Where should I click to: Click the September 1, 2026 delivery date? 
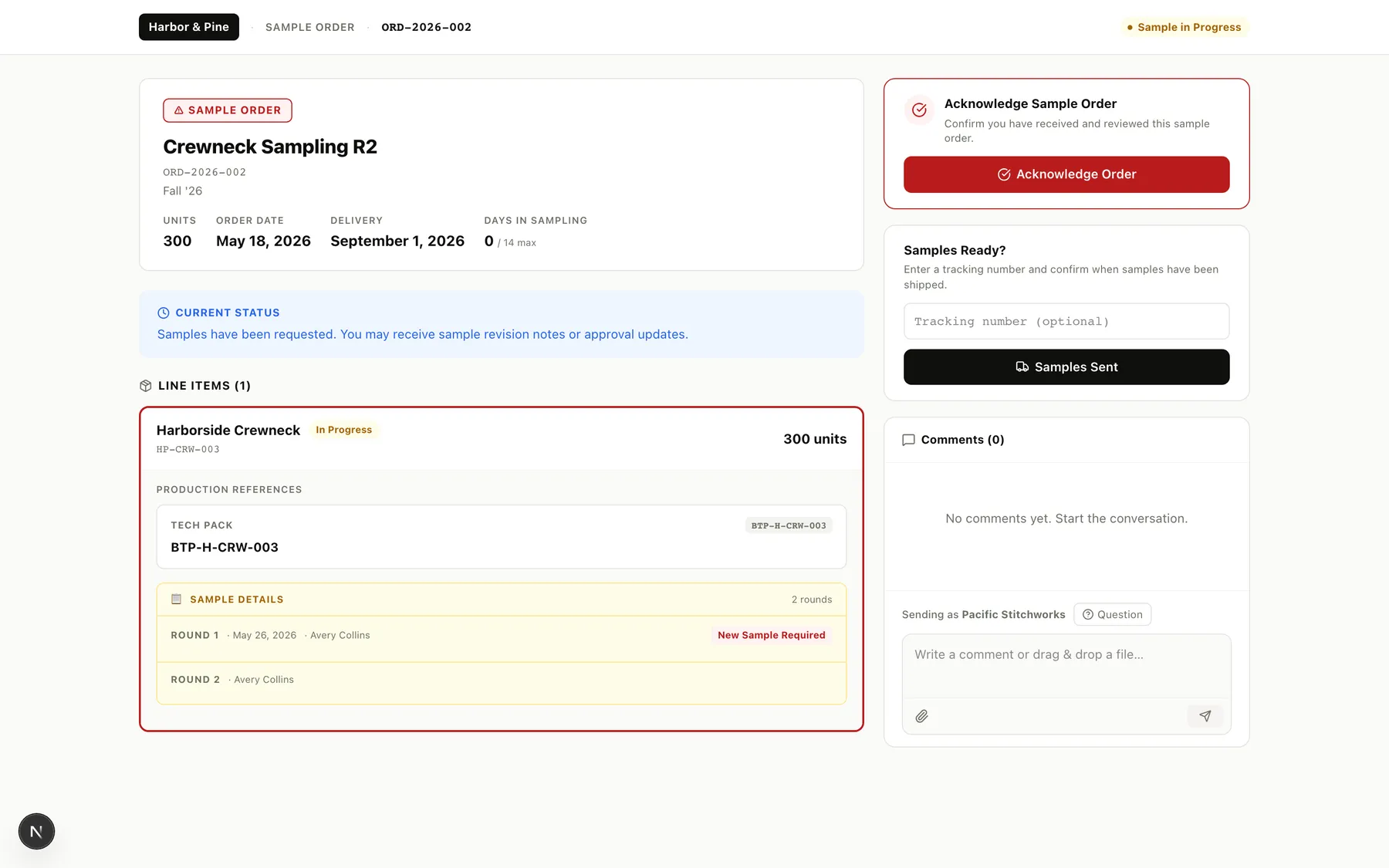click(397, 241)
